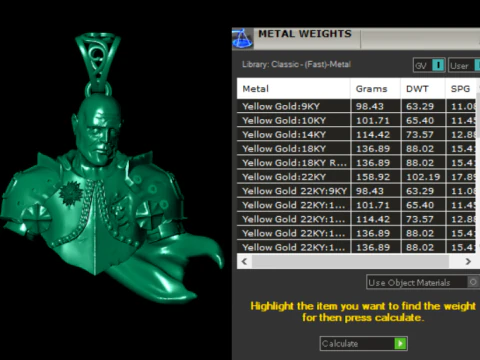Sort by the Grams column header

[376, 89]
